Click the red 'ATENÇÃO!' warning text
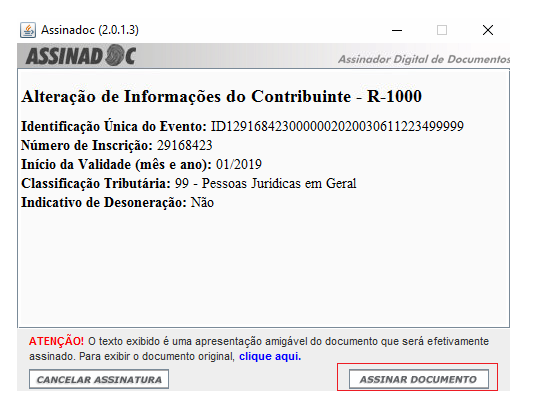The height and width of the screenshot is (410, 533). click(56, 341)
